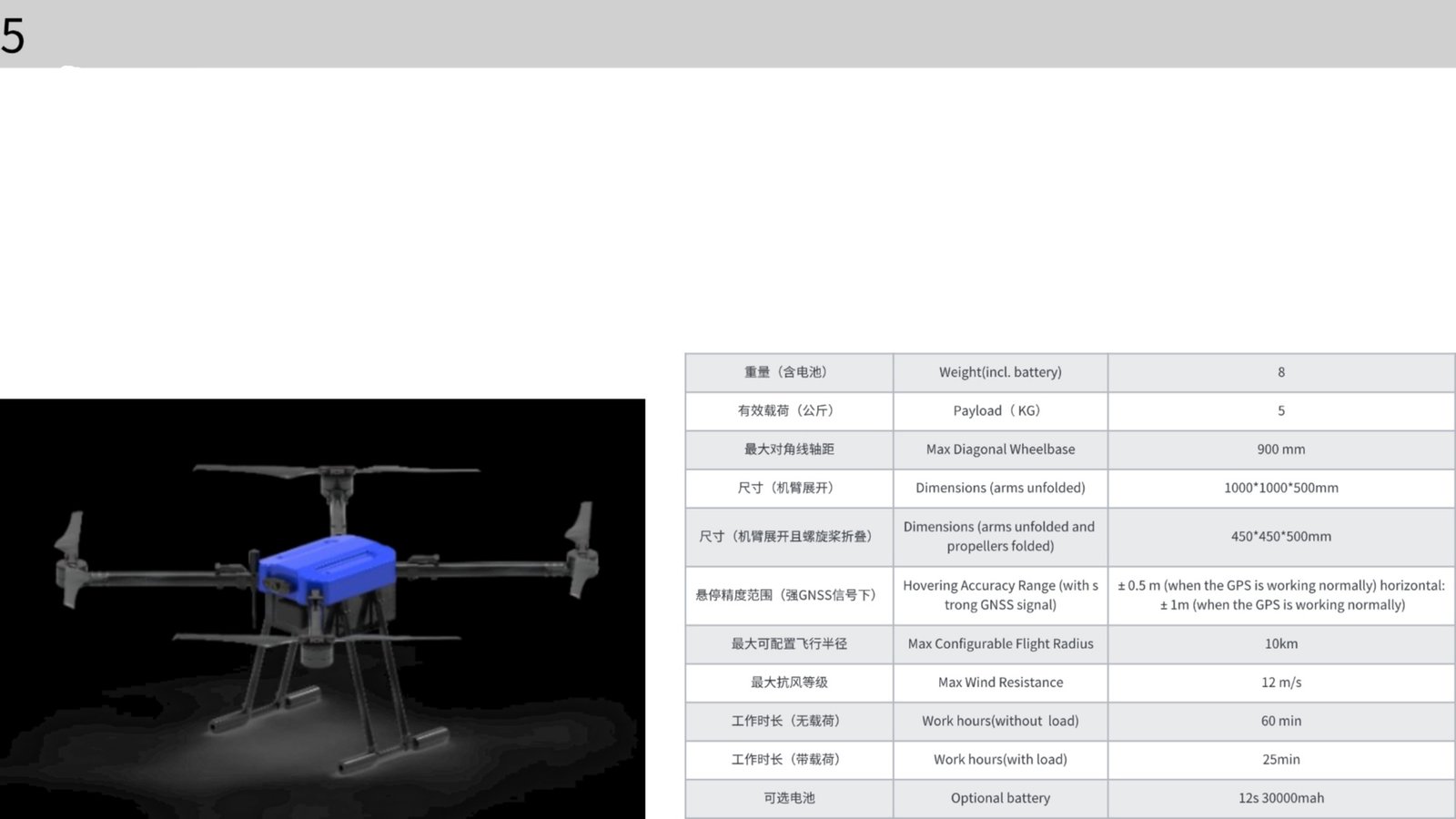1456x819 pixels.
Task: Click the '60 min' work hours value
Action: click(x=1280, y=721)
